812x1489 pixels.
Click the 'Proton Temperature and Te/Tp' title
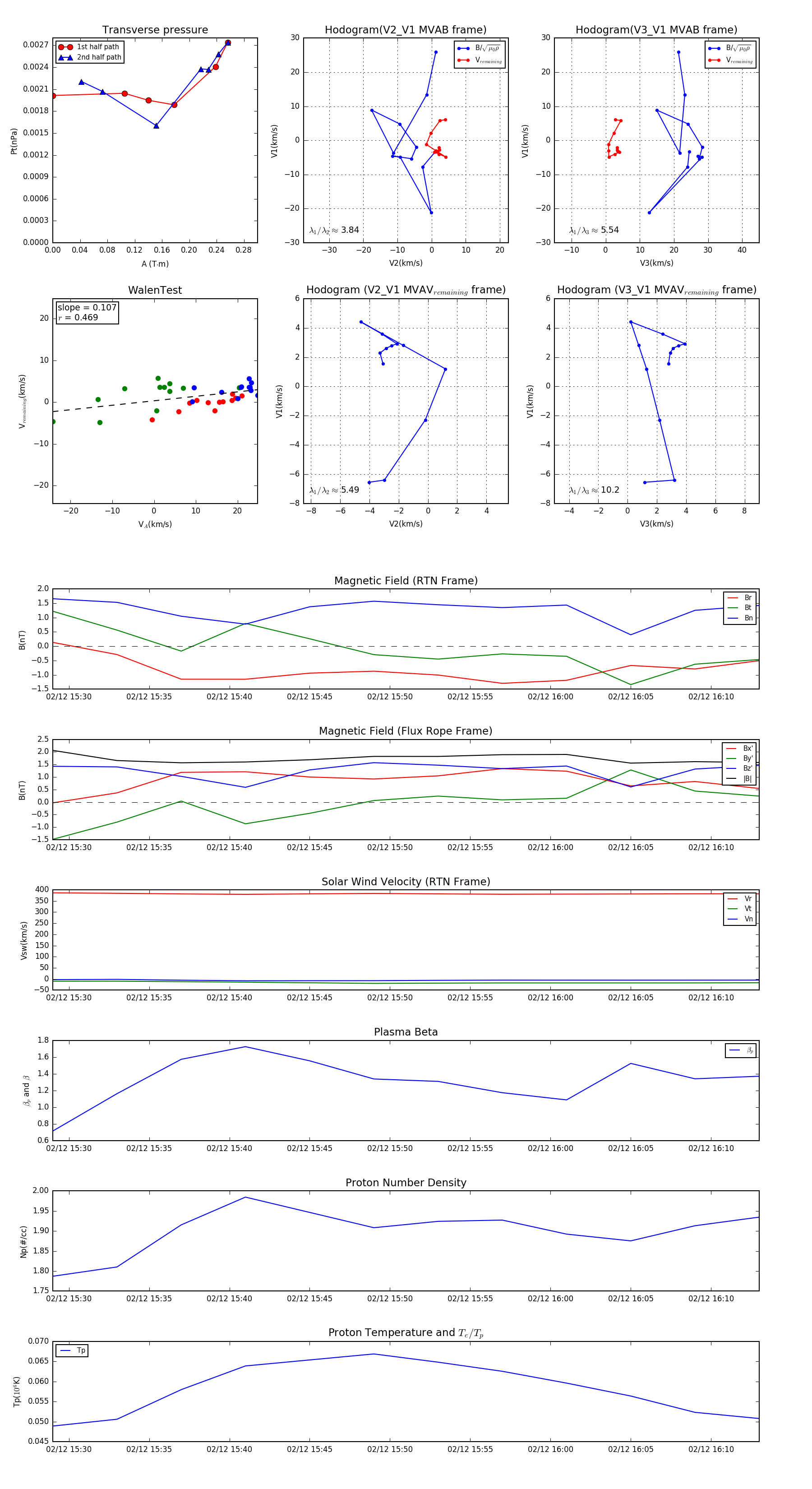click(406, 1333)
